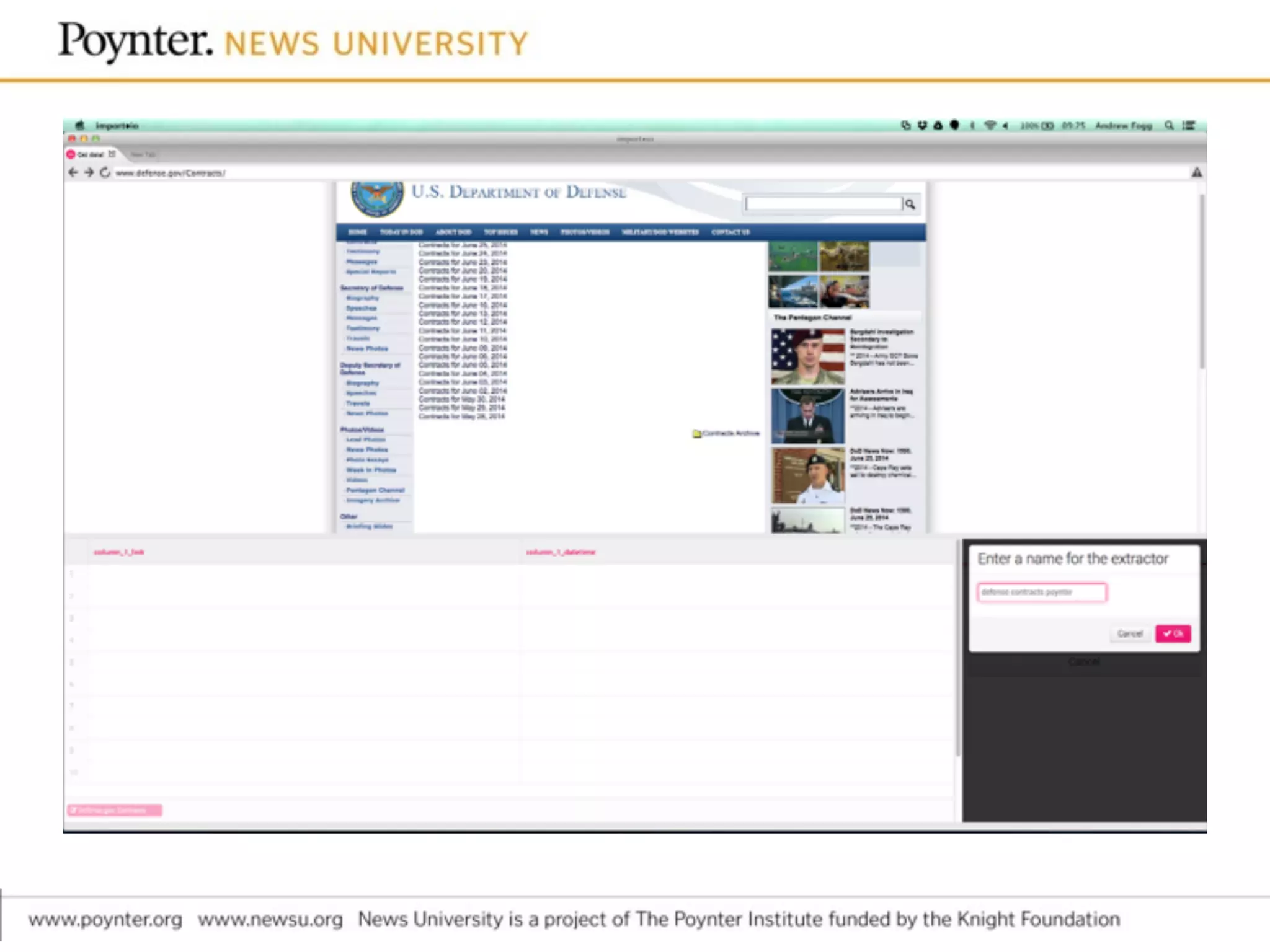Open Contracts for June 02, 2014 link

point(463,390)
